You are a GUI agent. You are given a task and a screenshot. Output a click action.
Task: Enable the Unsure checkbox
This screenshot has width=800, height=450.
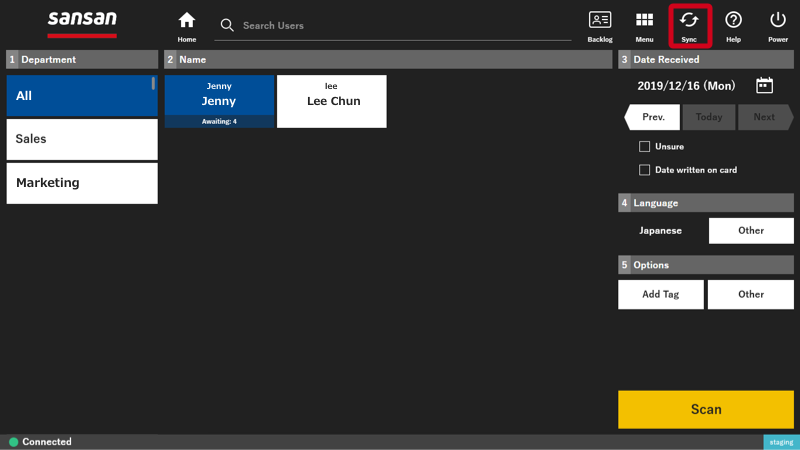point(644,146)
